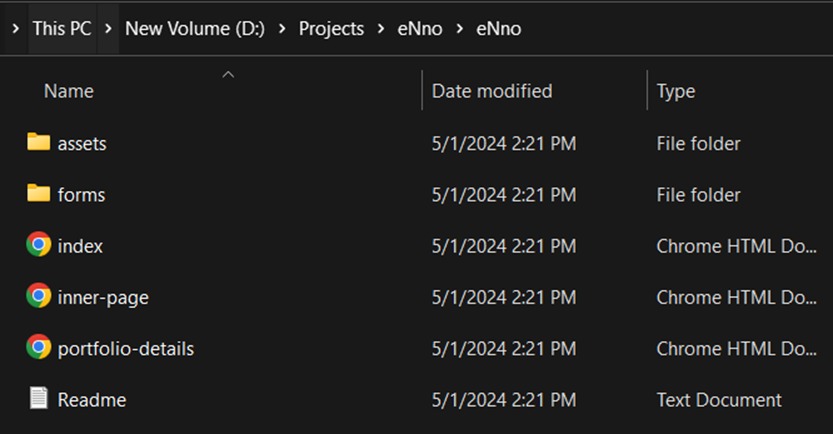The width and height of the screenshot is (833, 434).
Task: Navigate to This PC in address bar
Action: coord(62,28)
